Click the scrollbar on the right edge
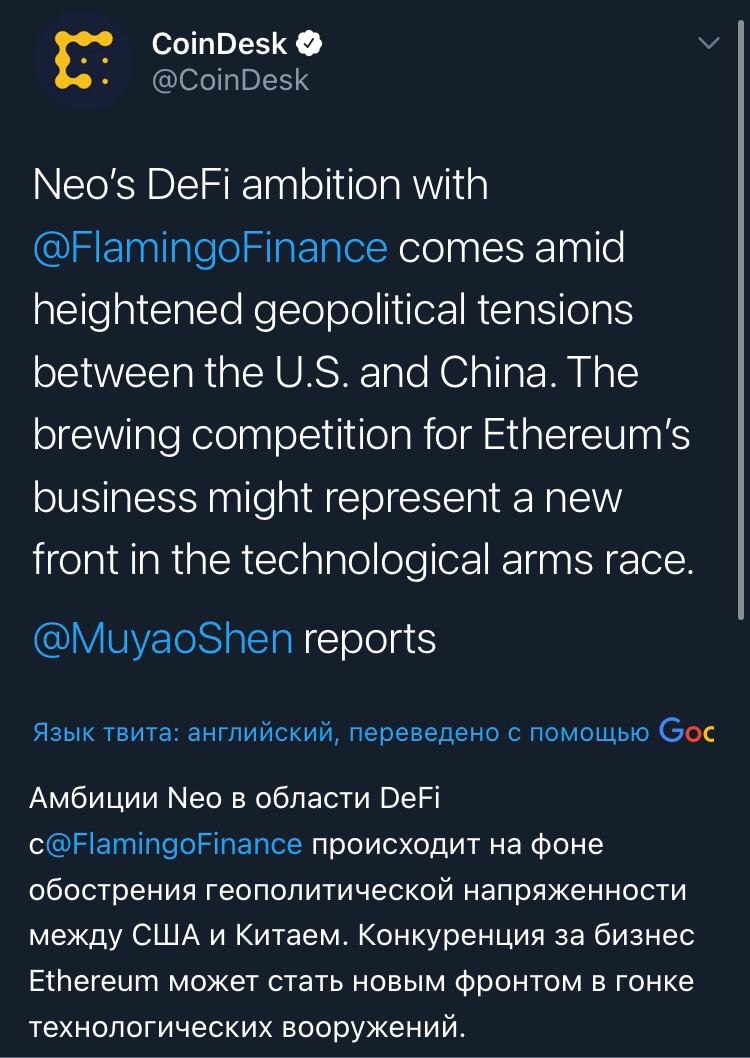750x1058 pixels. tap(742, 300)
